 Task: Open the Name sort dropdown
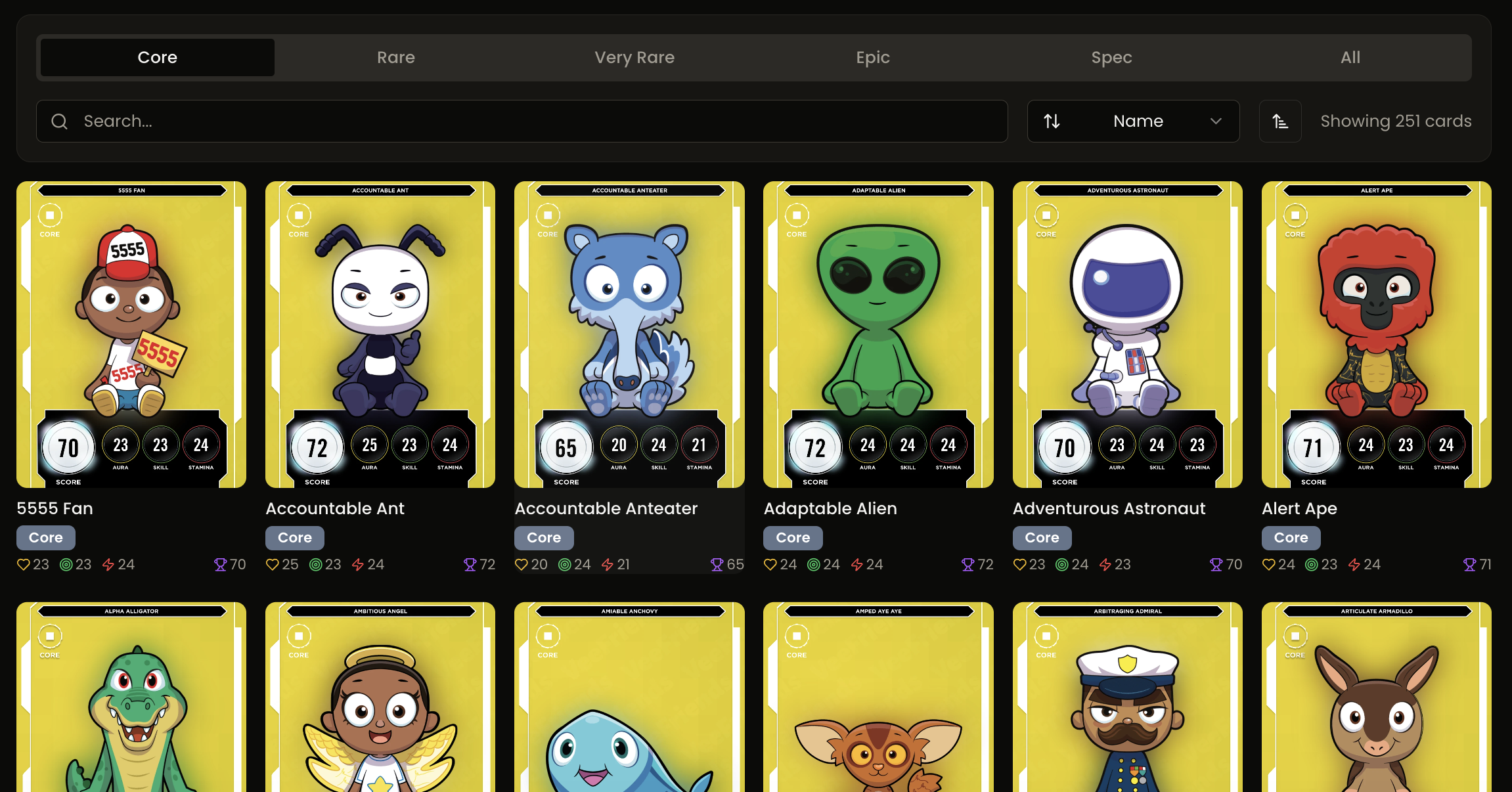(x=1133, y=121)
